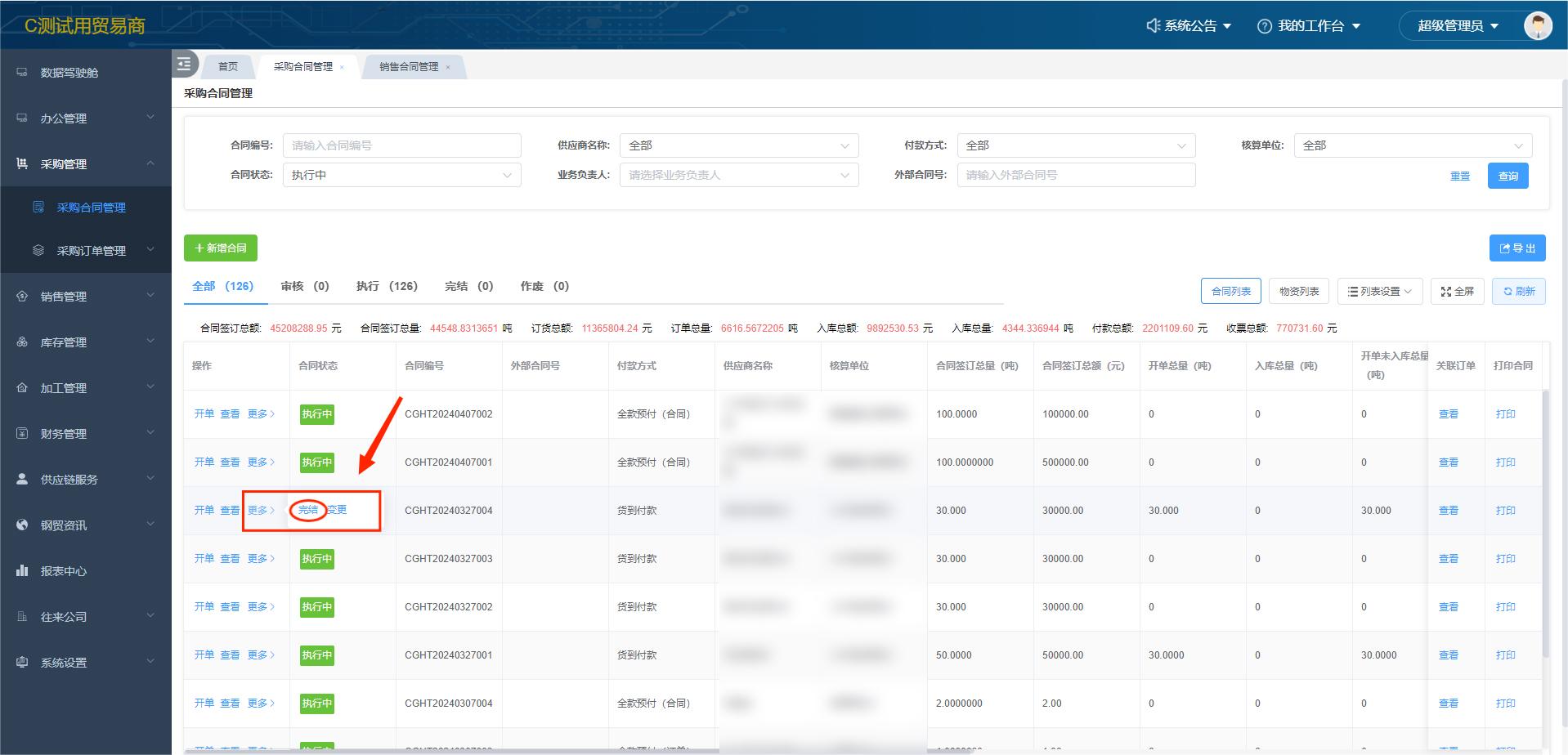Click the 刷新 refresh button

[x=1518, y=292]
